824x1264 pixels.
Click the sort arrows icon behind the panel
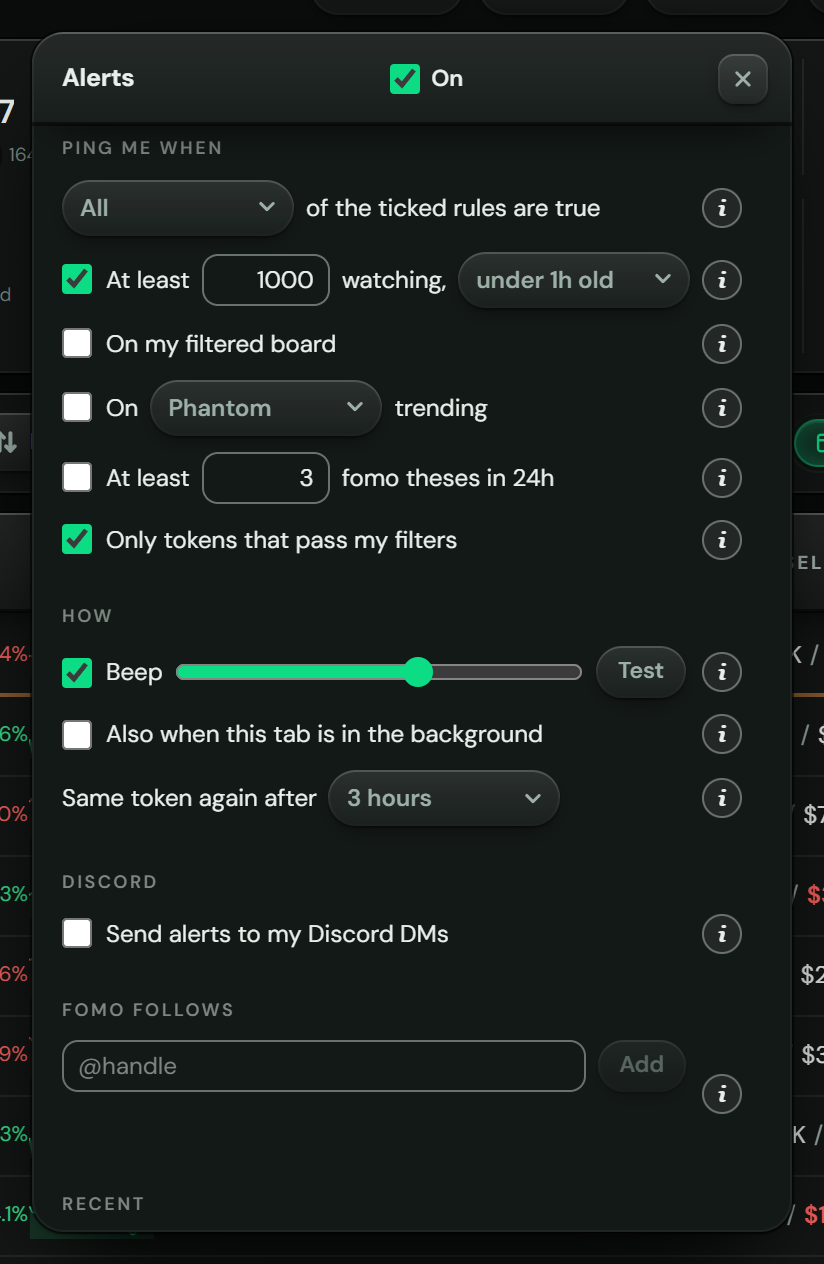point(8,441)
